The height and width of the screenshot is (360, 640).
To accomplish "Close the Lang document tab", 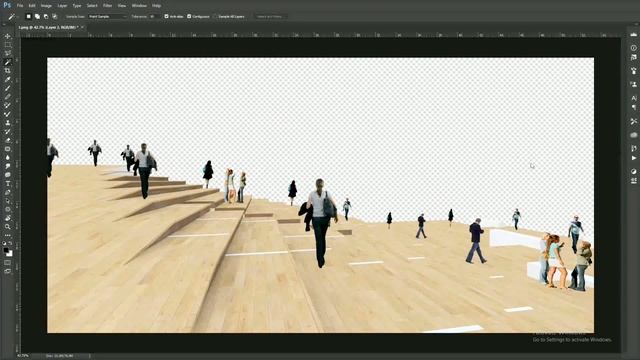I will 82,27.
